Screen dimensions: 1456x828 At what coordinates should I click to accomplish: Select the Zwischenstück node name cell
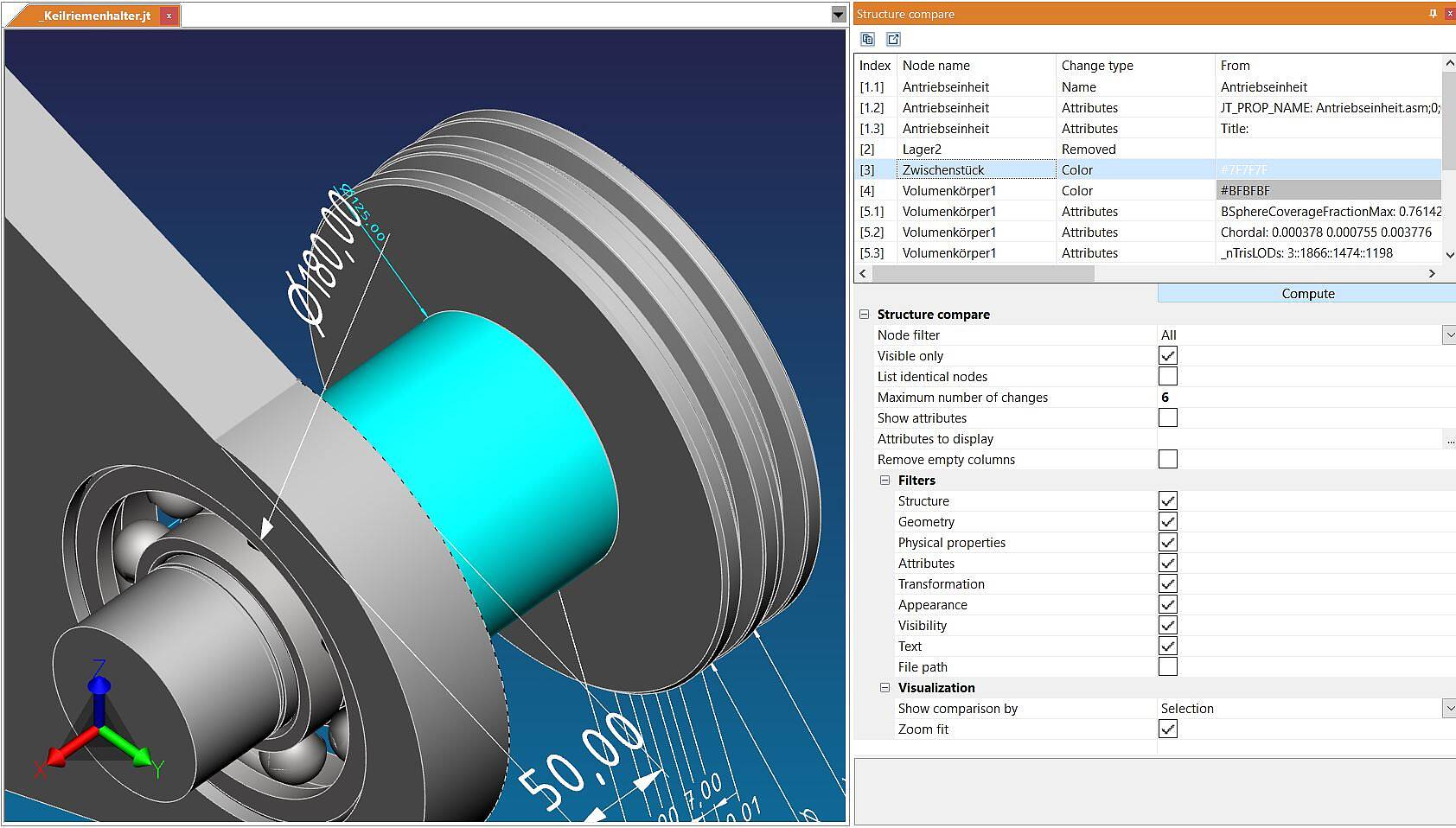click(x=977, y=170)
